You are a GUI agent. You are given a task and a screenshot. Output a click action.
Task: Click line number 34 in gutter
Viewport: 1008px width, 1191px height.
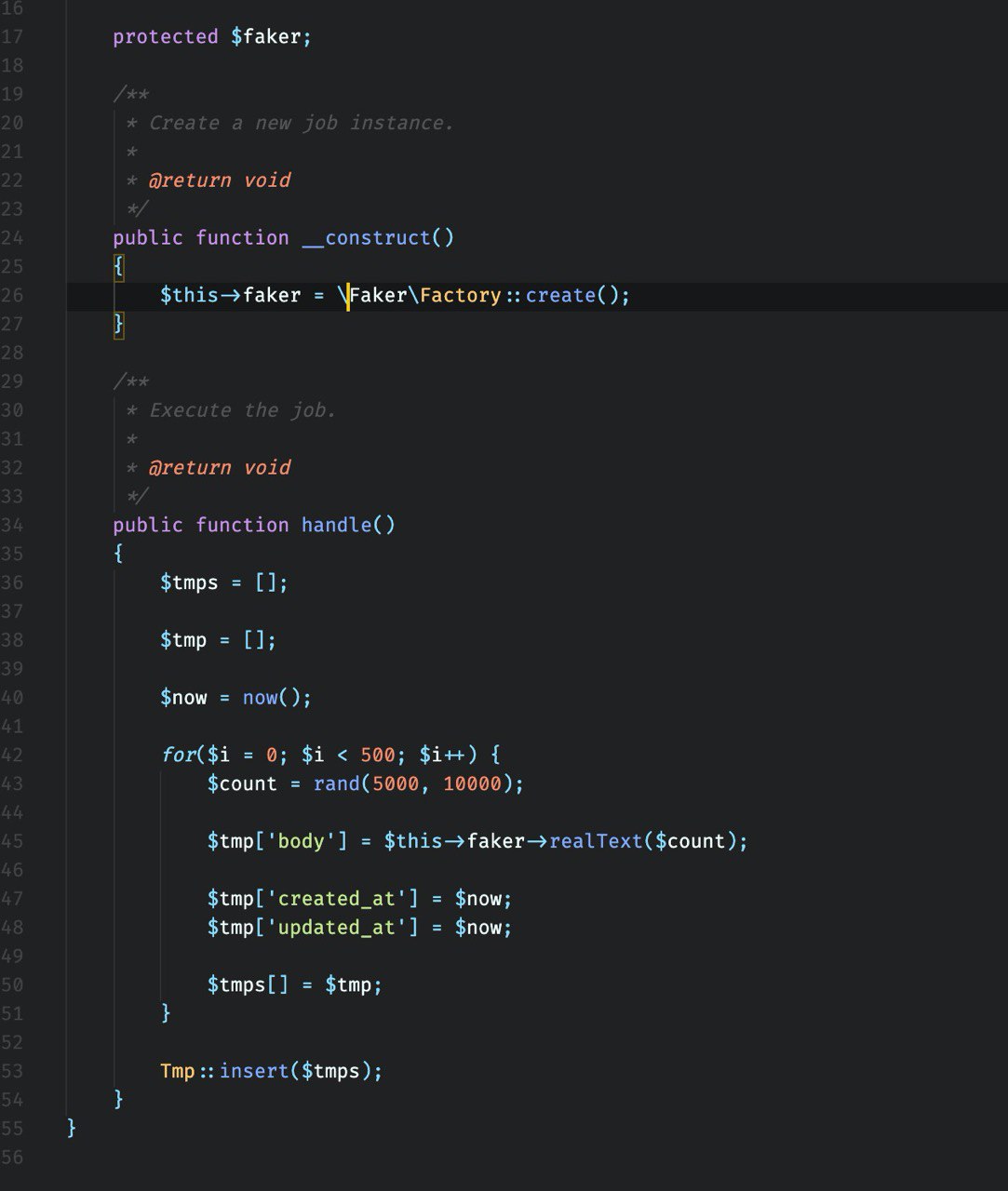[12, 525]
